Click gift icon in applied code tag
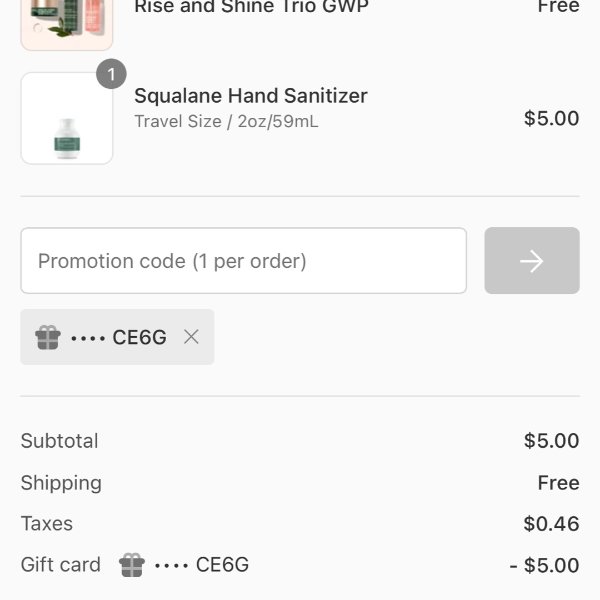This screenshot has width=600, height=600. pos(48,337)
